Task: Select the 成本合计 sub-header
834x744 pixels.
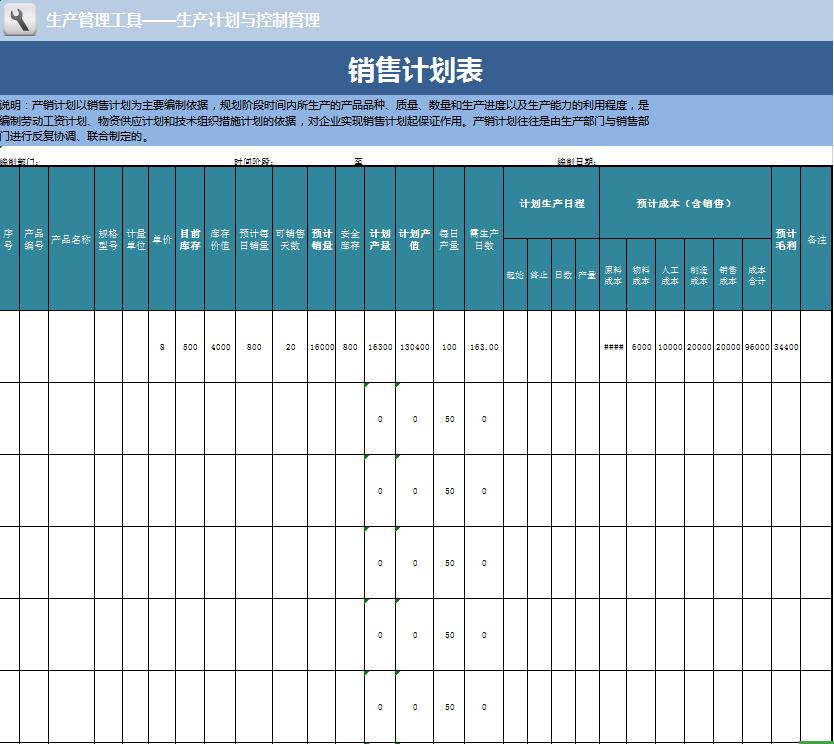Action: 757,275
